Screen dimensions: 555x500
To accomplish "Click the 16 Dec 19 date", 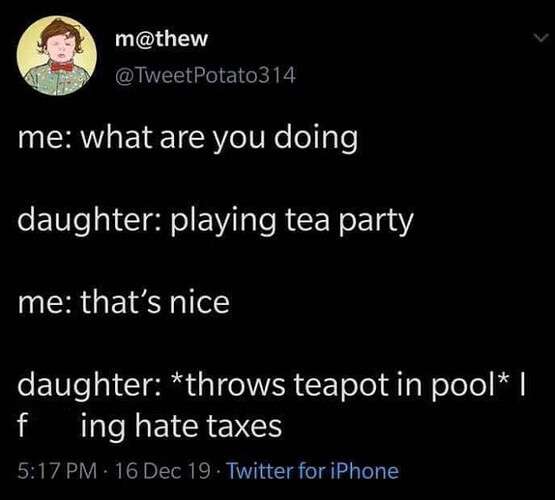I will tap(163, 471).
